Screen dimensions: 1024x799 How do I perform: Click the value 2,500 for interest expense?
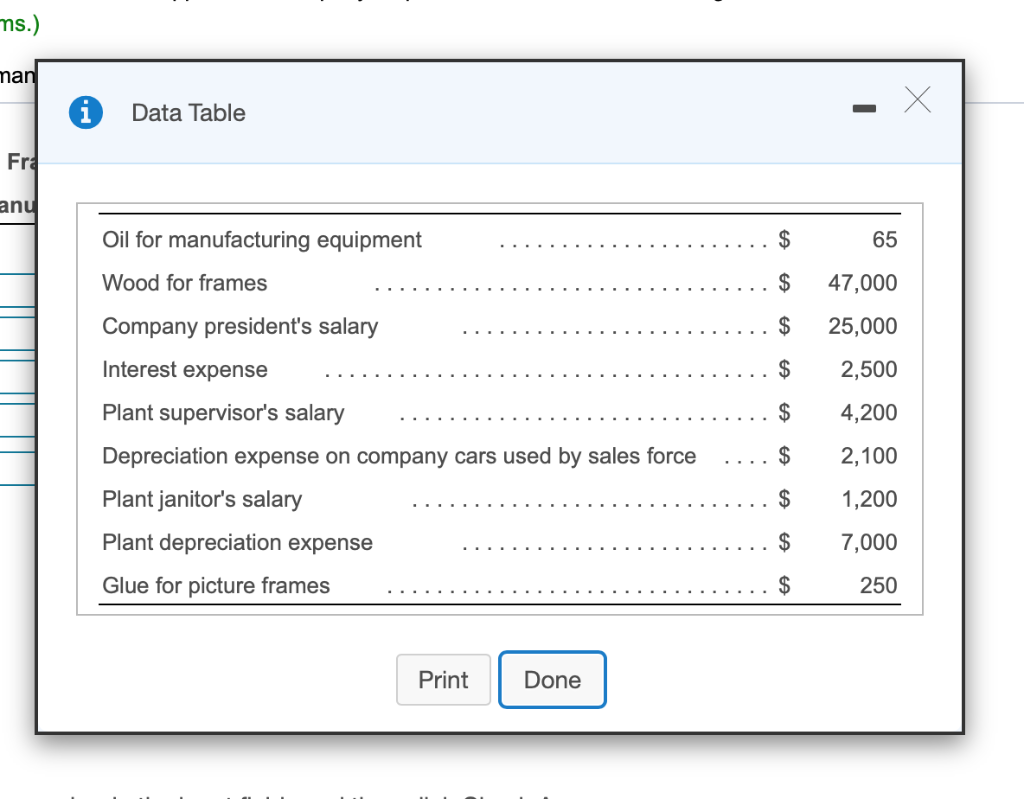point(869,369)
